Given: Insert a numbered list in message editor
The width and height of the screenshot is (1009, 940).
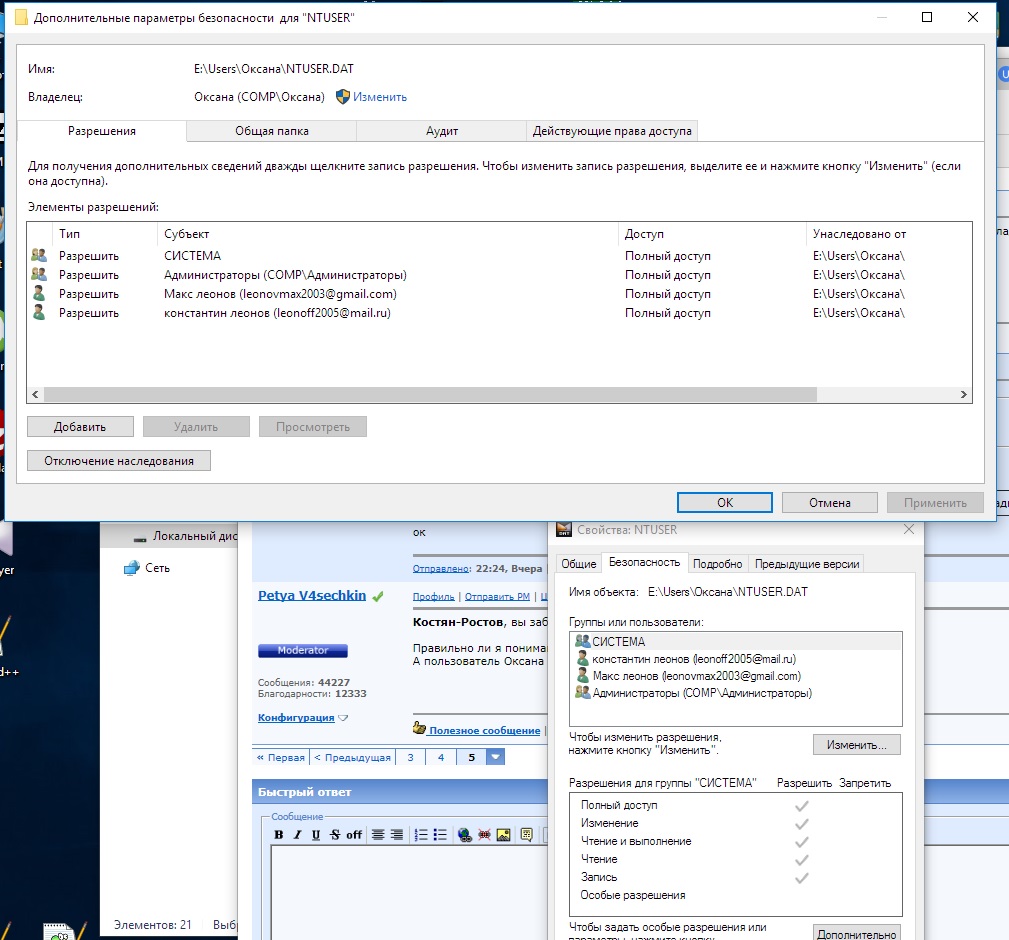Looking at the screenshot, I should point(421,834).
